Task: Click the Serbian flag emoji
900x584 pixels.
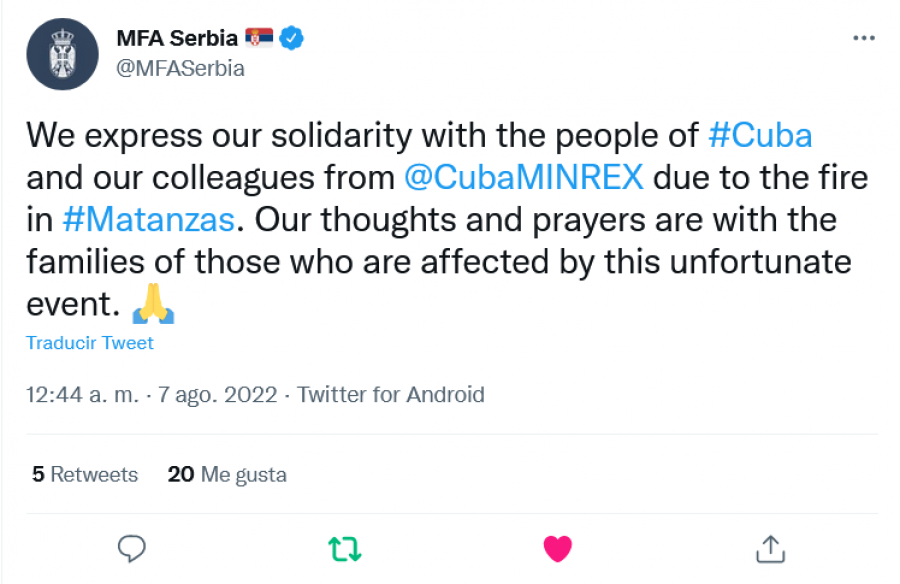Action: pos(259,38)
